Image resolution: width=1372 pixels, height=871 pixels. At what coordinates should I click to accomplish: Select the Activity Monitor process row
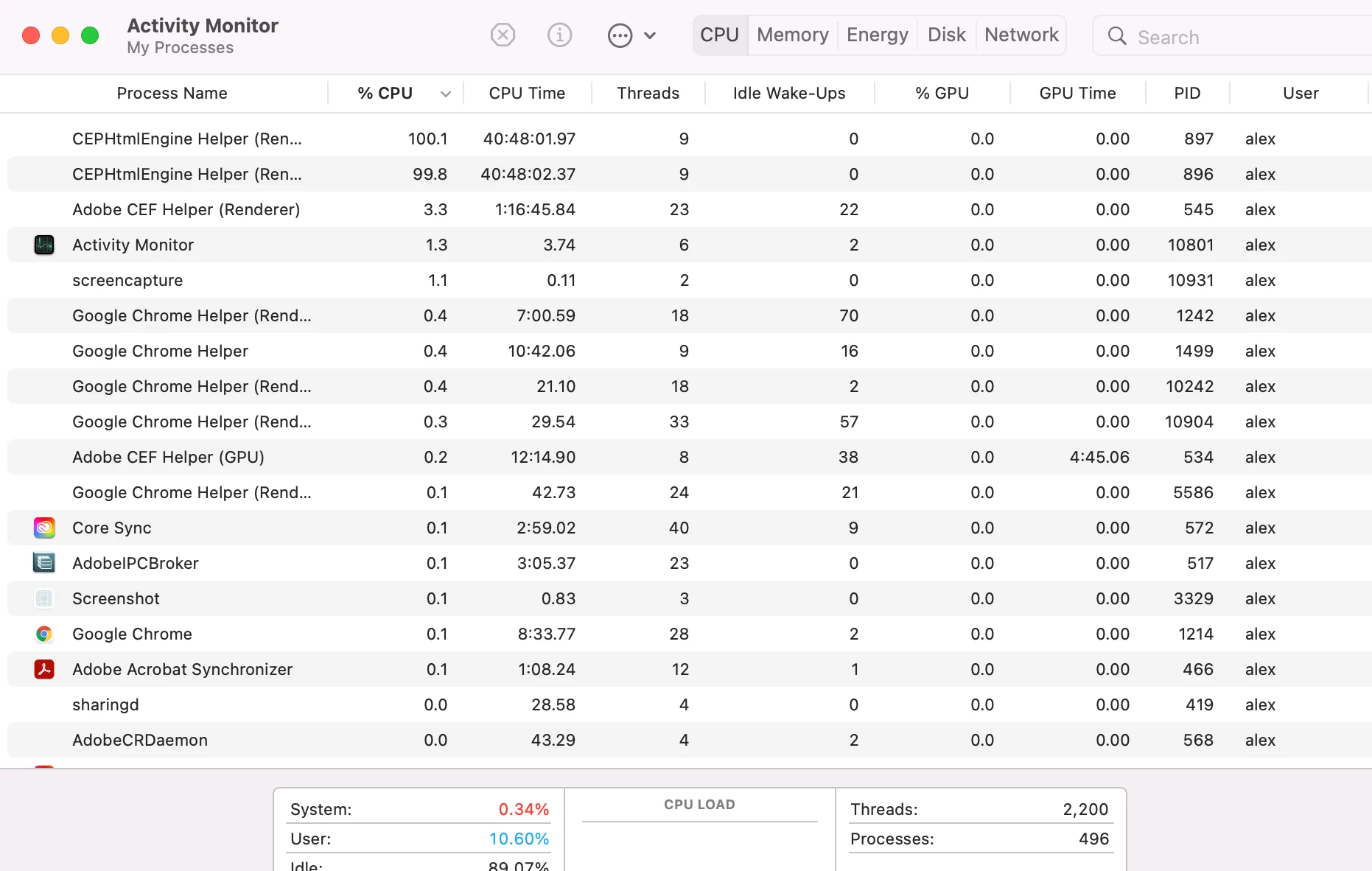click(x=690, y=245)
